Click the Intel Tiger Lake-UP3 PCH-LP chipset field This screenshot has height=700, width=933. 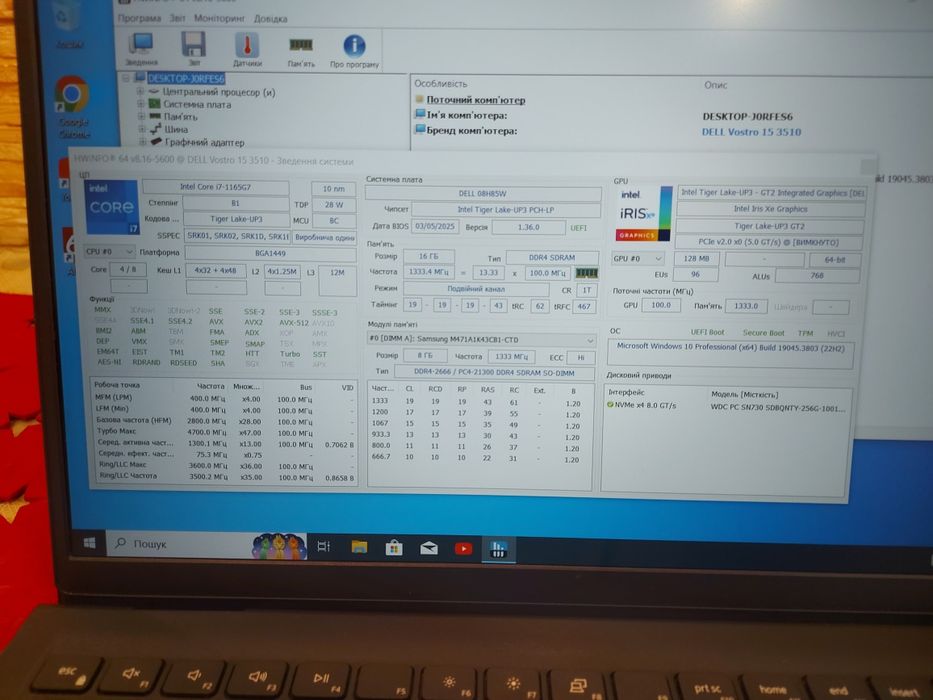[506, 210]
